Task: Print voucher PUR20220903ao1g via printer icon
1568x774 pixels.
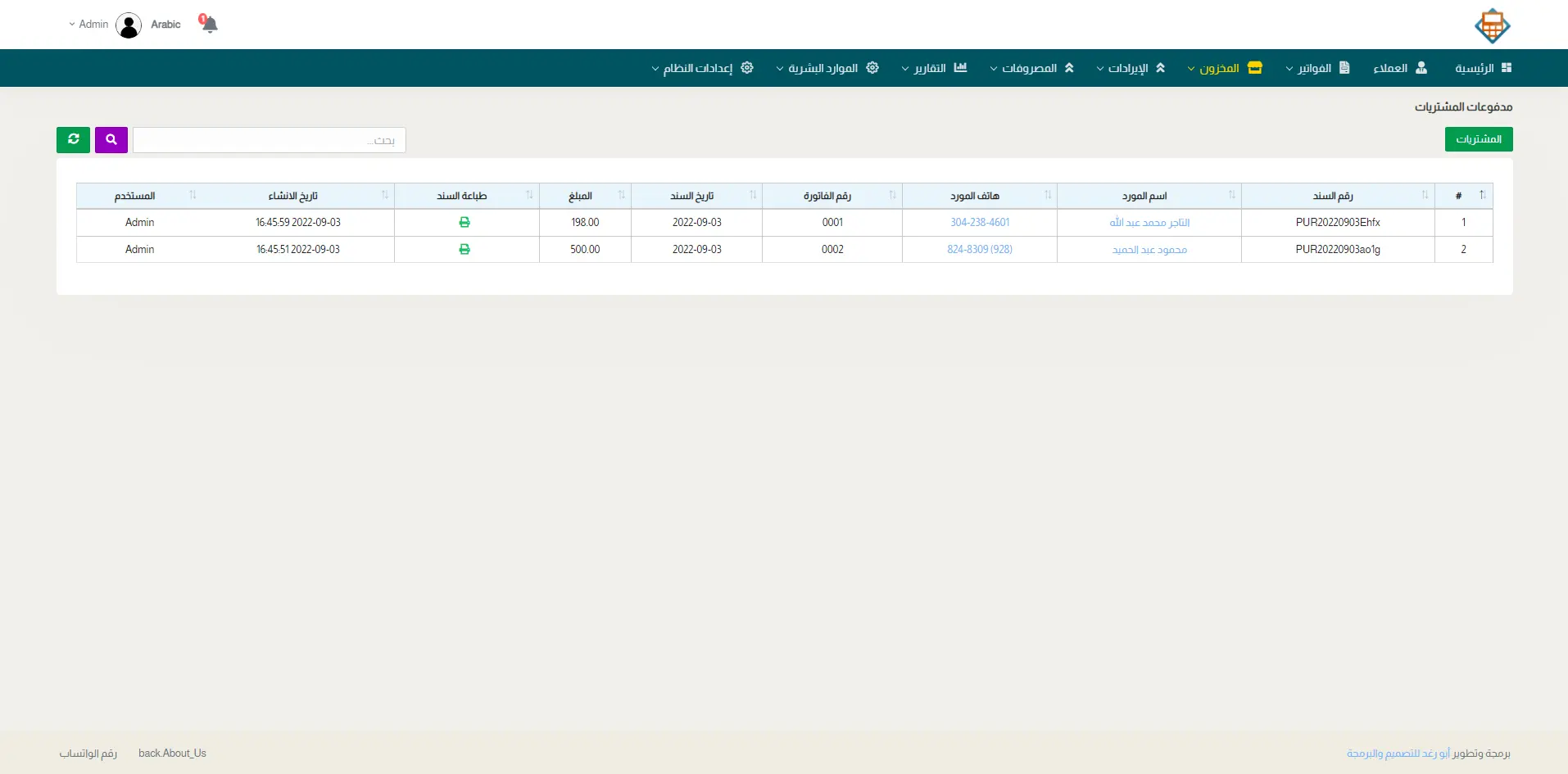Action: pyautogui.click(x=465, y=250)
